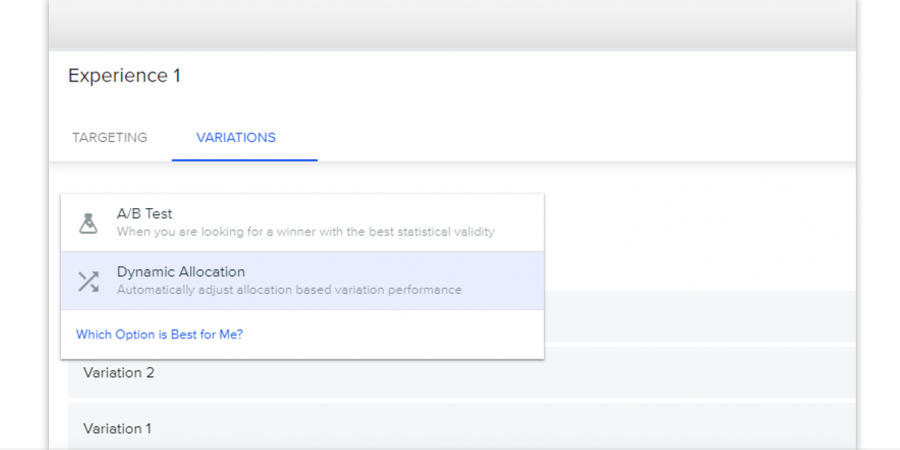Click the "Automatically adjust allocation" description text
The height and width of the screenshot is (450, 900).
(x=289, y=290)
